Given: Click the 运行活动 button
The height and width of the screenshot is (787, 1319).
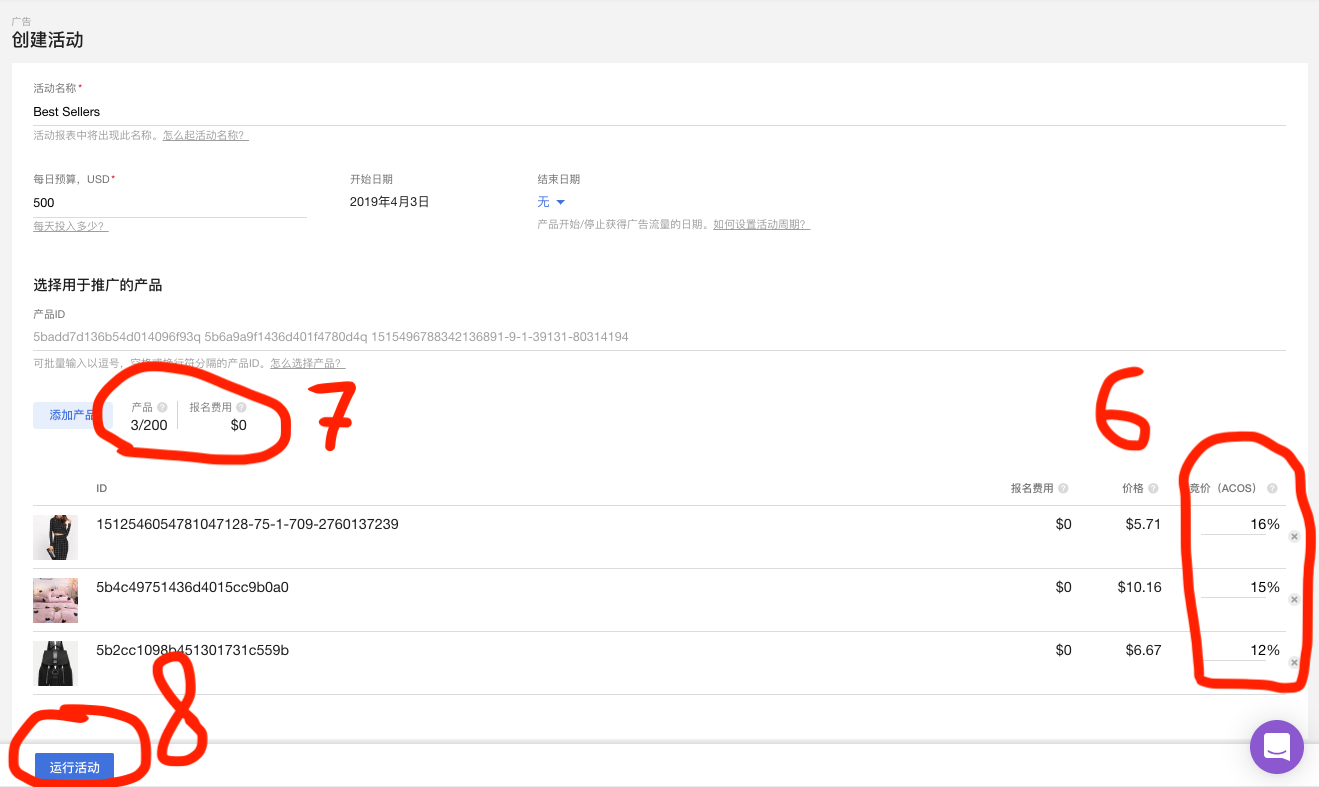Looking at the screenshot, I should click(x=75, y=767).
